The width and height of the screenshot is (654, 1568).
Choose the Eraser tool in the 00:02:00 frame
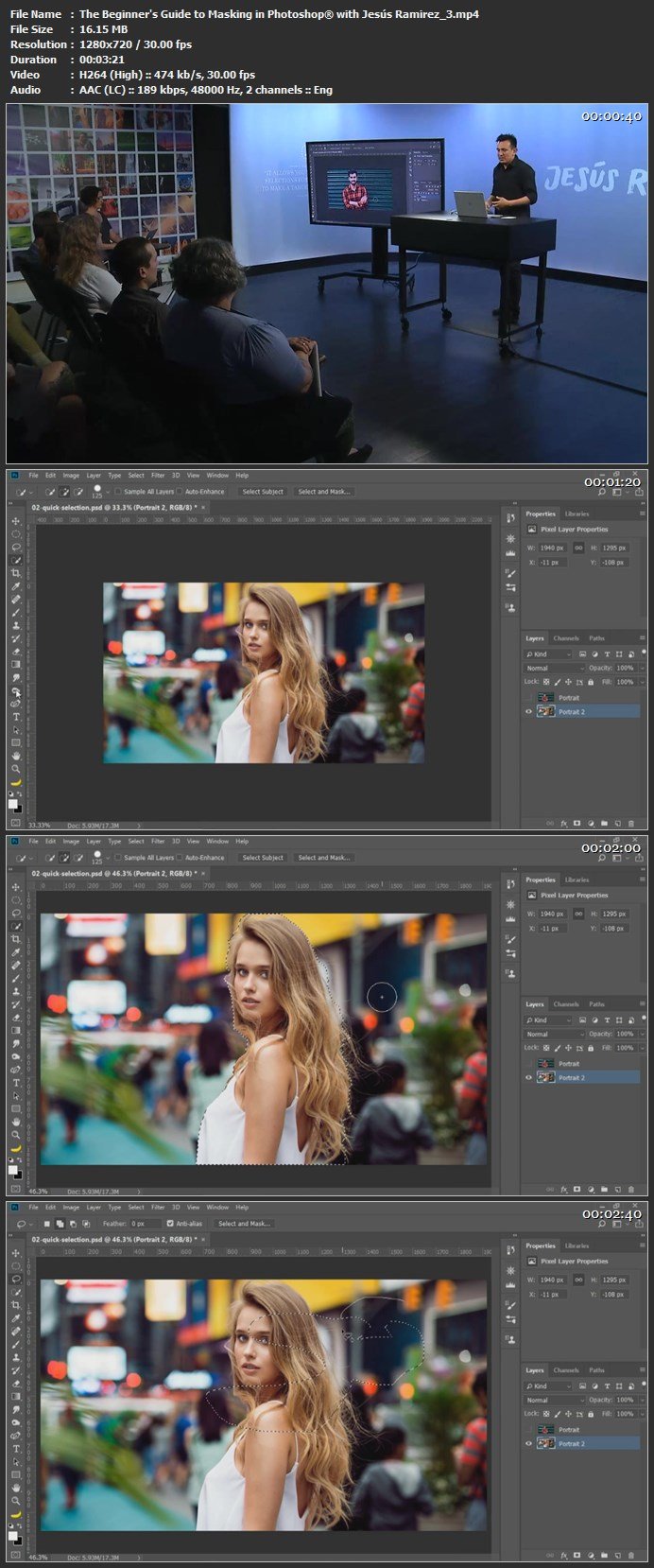[15, 1018]
